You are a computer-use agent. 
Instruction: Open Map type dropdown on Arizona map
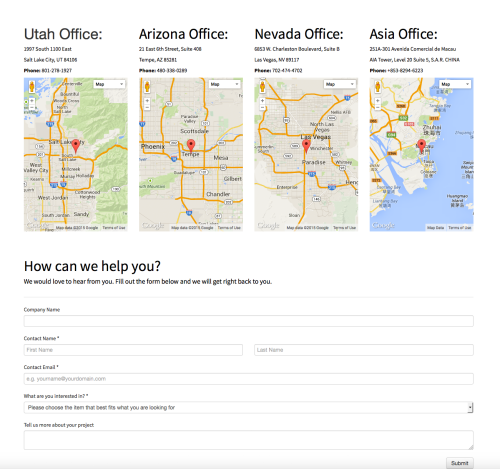click(x=225, y=84)
